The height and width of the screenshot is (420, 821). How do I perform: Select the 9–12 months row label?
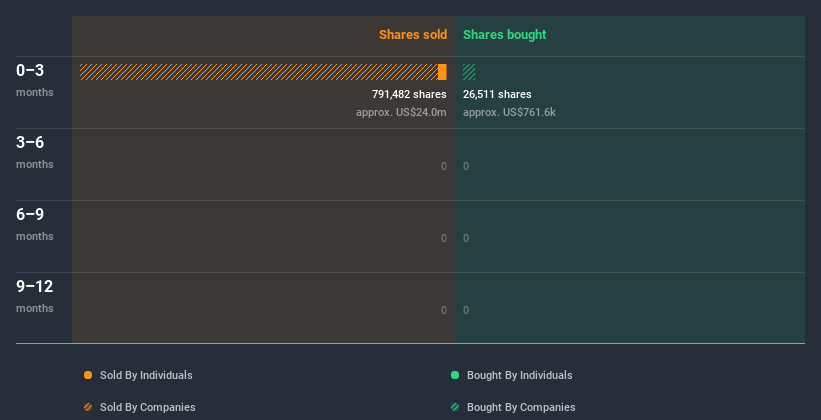point(35,296)
